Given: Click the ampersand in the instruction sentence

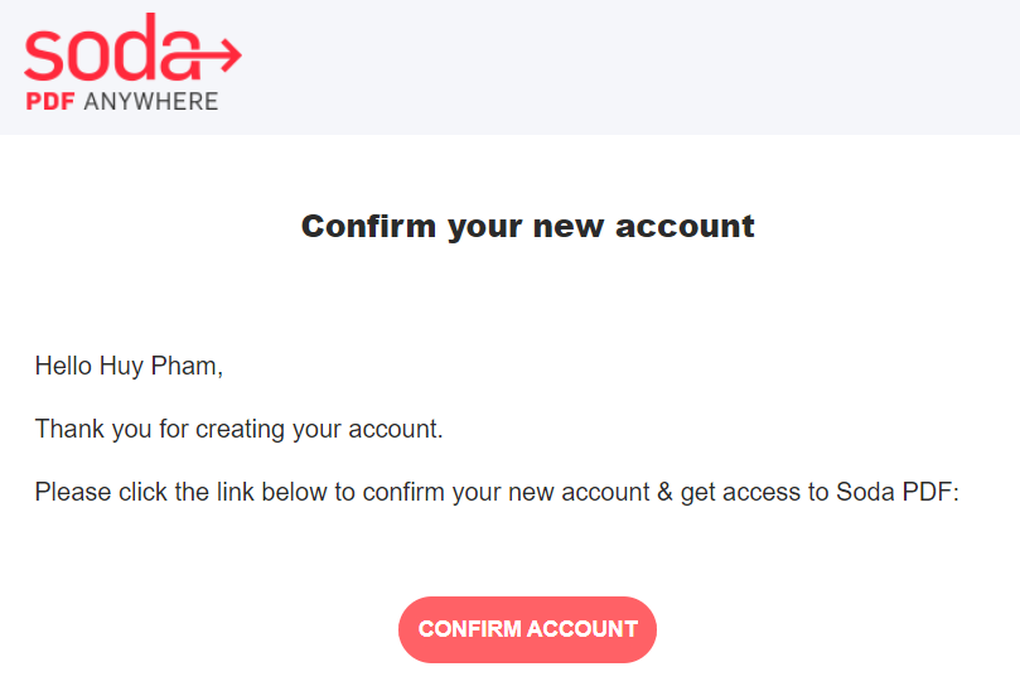Looking at the screenshot, I should [x=665, y=492].
